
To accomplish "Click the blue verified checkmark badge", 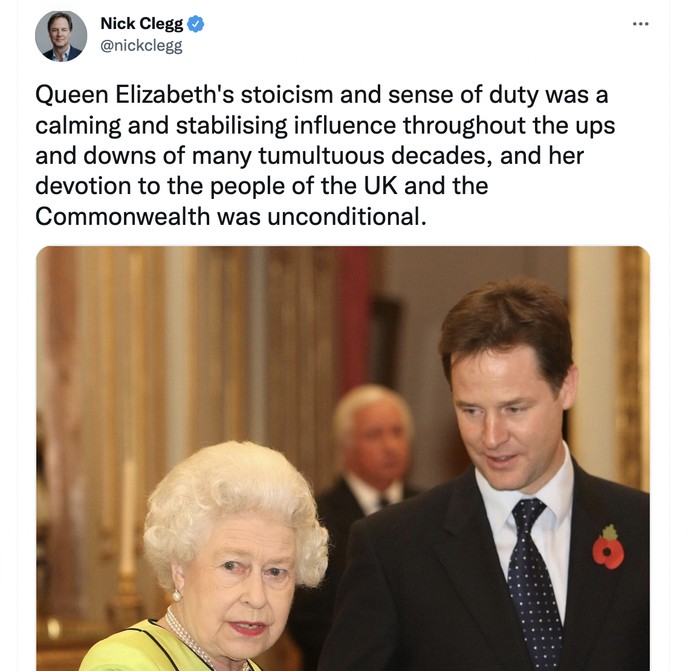I will (196, 24).
